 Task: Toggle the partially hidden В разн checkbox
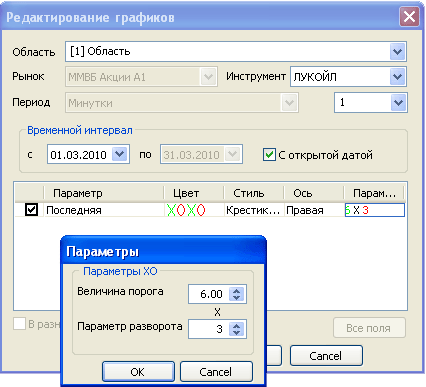pyautogui.click(x=19, y=324)
